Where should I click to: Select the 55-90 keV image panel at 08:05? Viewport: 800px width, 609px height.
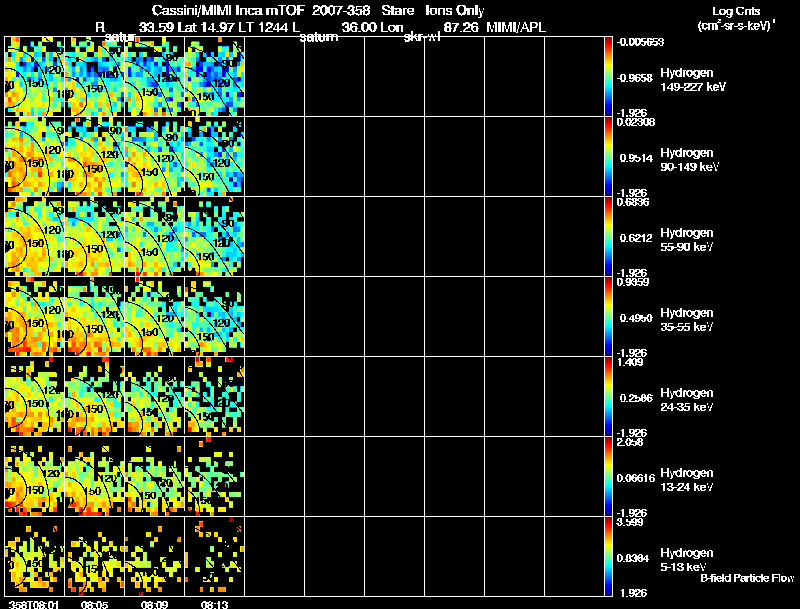pos(94,237)
